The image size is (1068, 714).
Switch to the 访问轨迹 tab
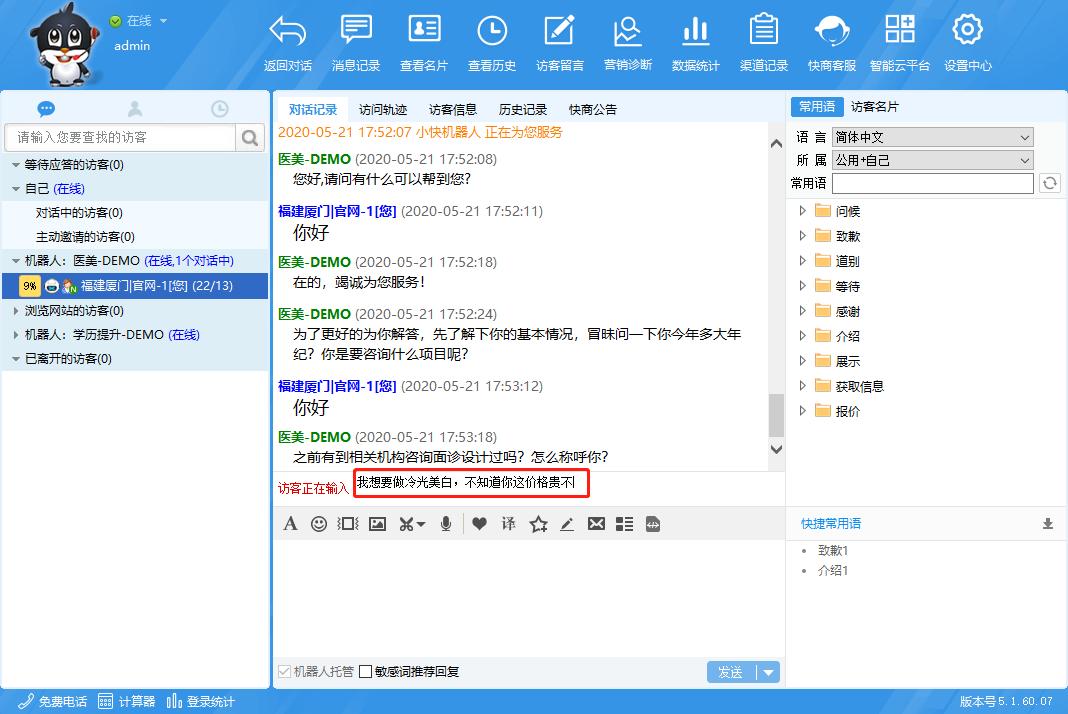pyautogui.click(x=383, y=109)
